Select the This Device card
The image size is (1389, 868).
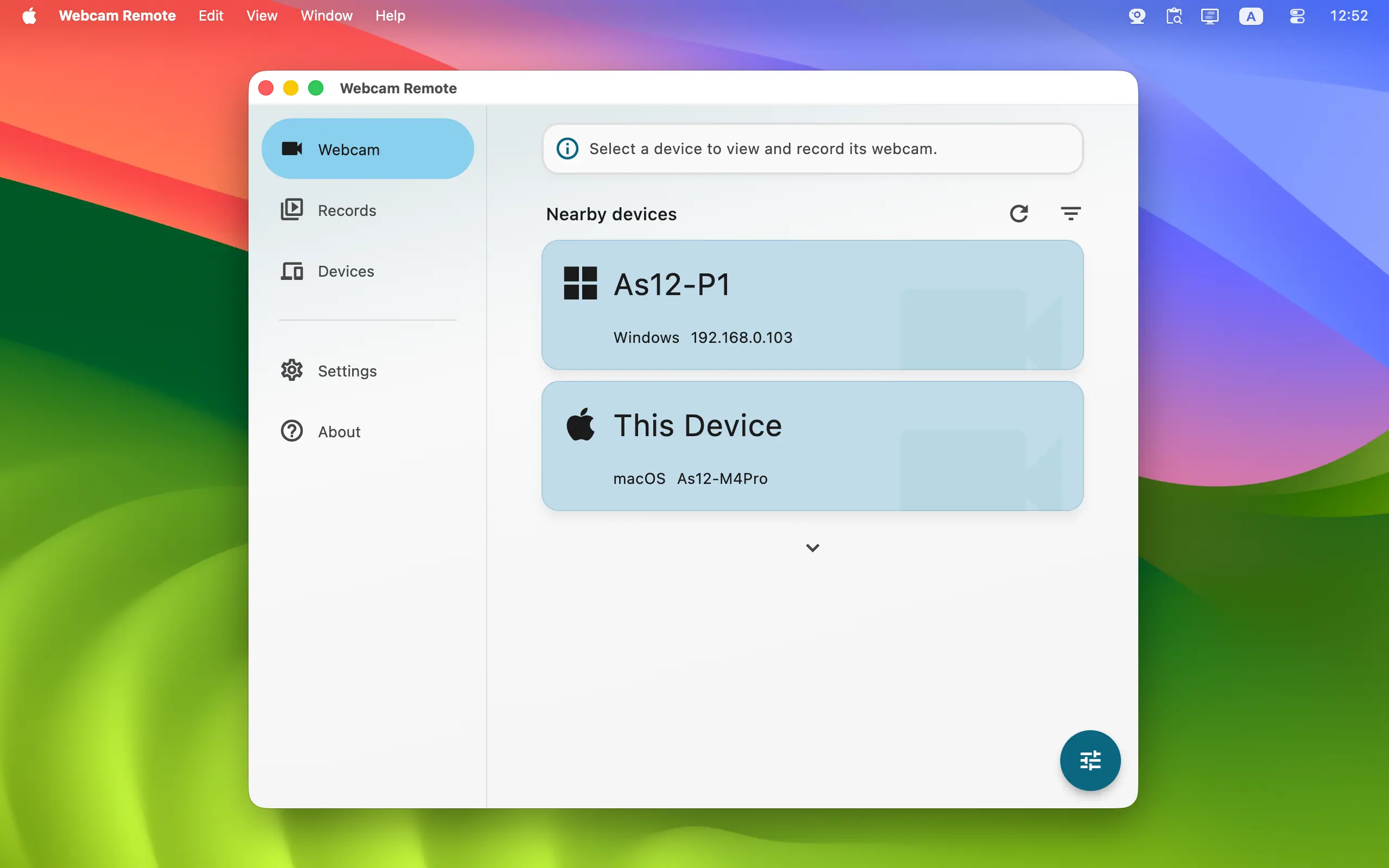click(x=812, y=446)
